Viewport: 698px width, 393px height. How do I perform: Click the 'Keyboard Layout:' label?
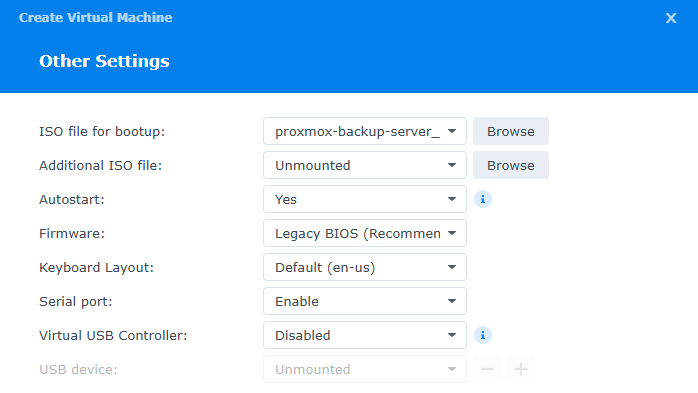pos(96,267)
